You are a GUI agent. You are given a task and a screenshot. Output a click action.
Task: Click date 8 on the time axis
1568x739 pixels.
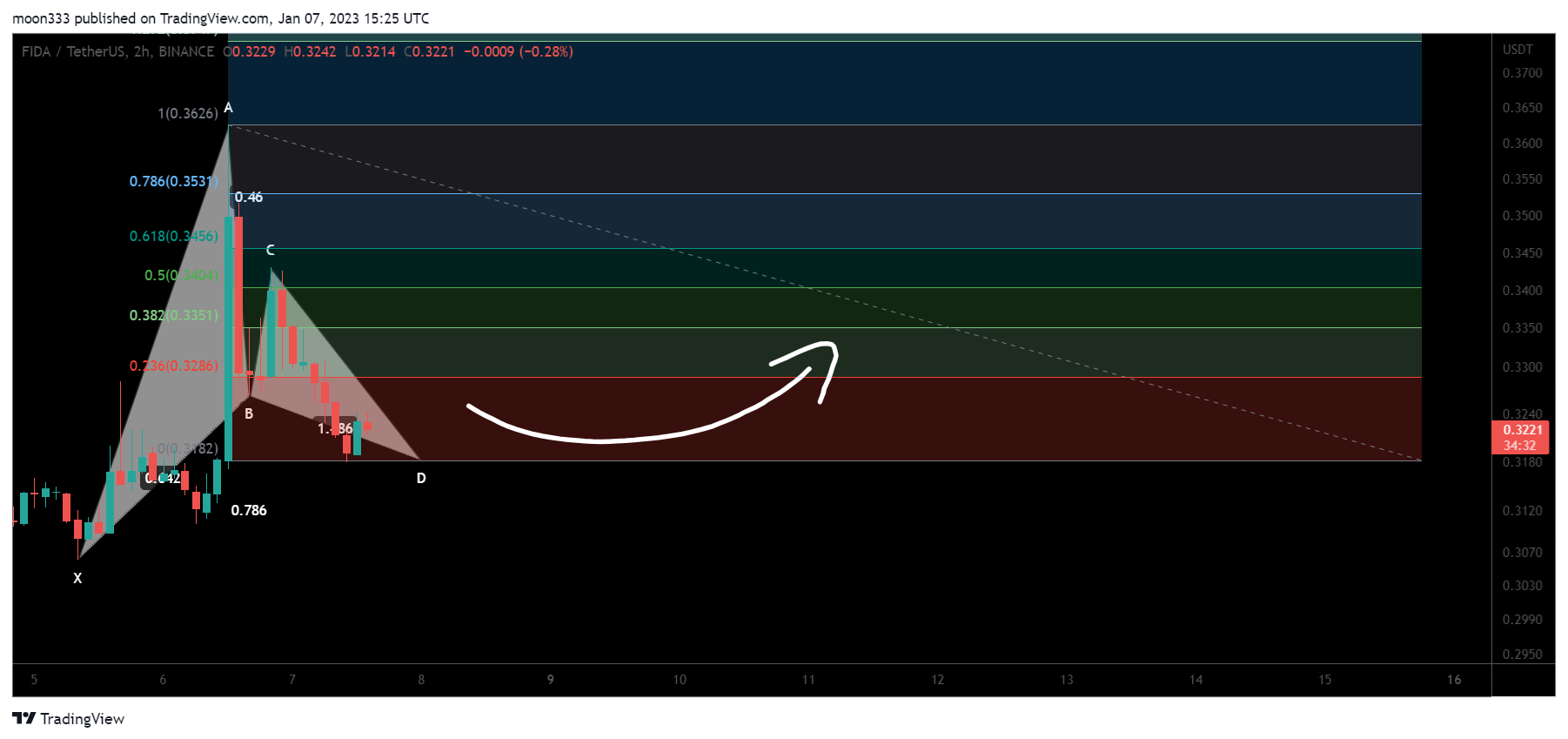[x=421, y=680]
